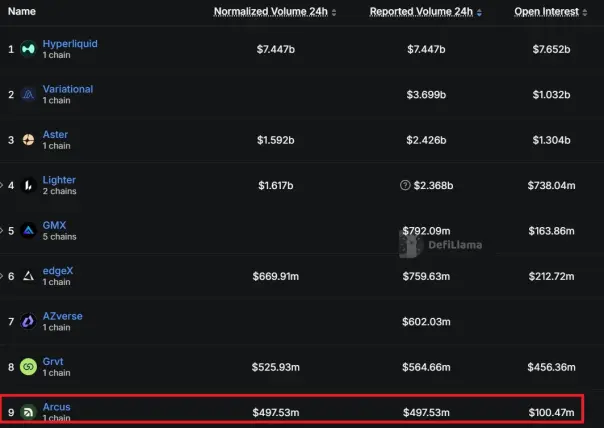The image size is (604, 428).
Task: Select Aster normalized volume $1.592b
Action: pyautogui.click(x=275, y=140)
